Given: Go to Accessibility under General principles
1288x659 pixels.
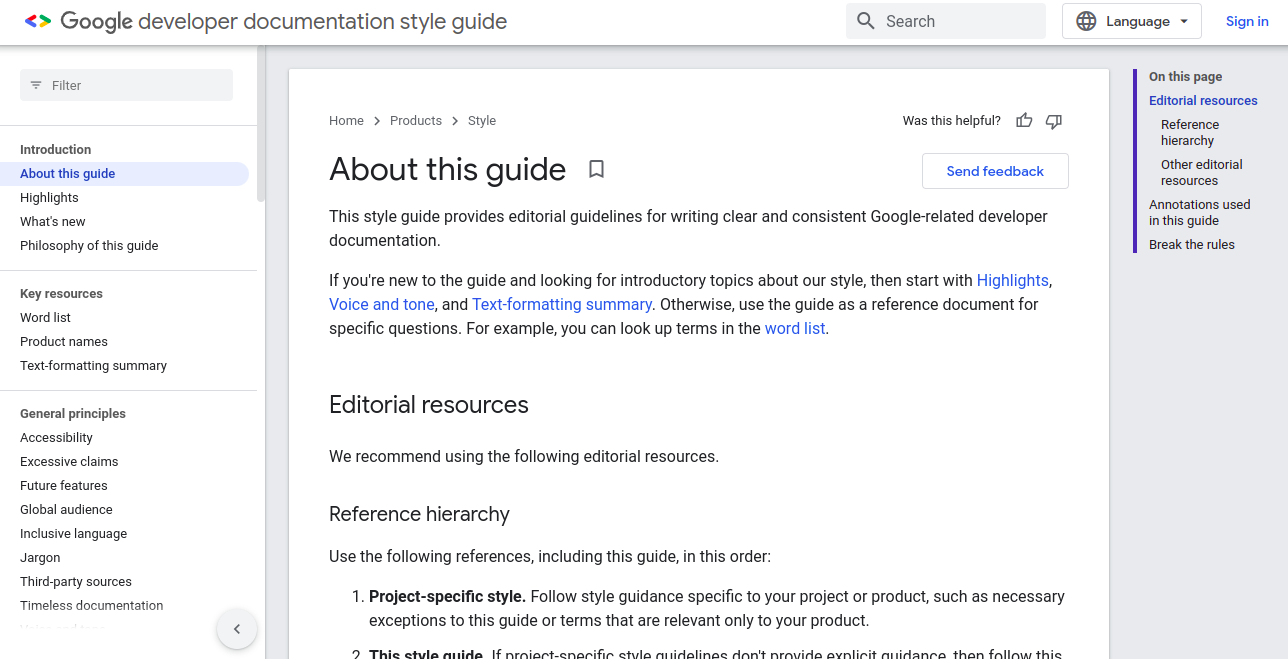Looking at the screenshot, I should 56,438.
